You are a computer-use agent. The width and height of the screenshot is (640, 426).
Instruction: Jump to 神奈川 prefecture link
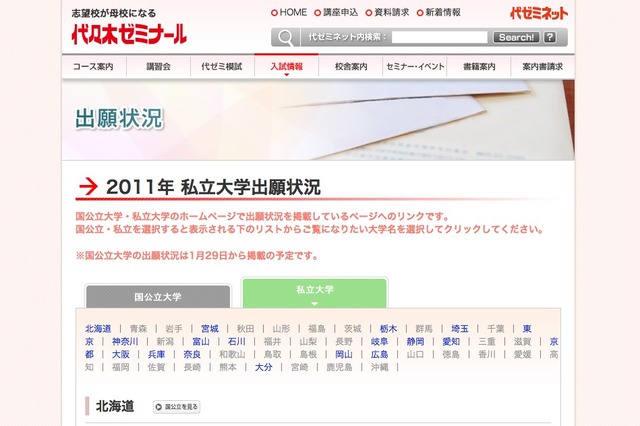click(125, 342)
